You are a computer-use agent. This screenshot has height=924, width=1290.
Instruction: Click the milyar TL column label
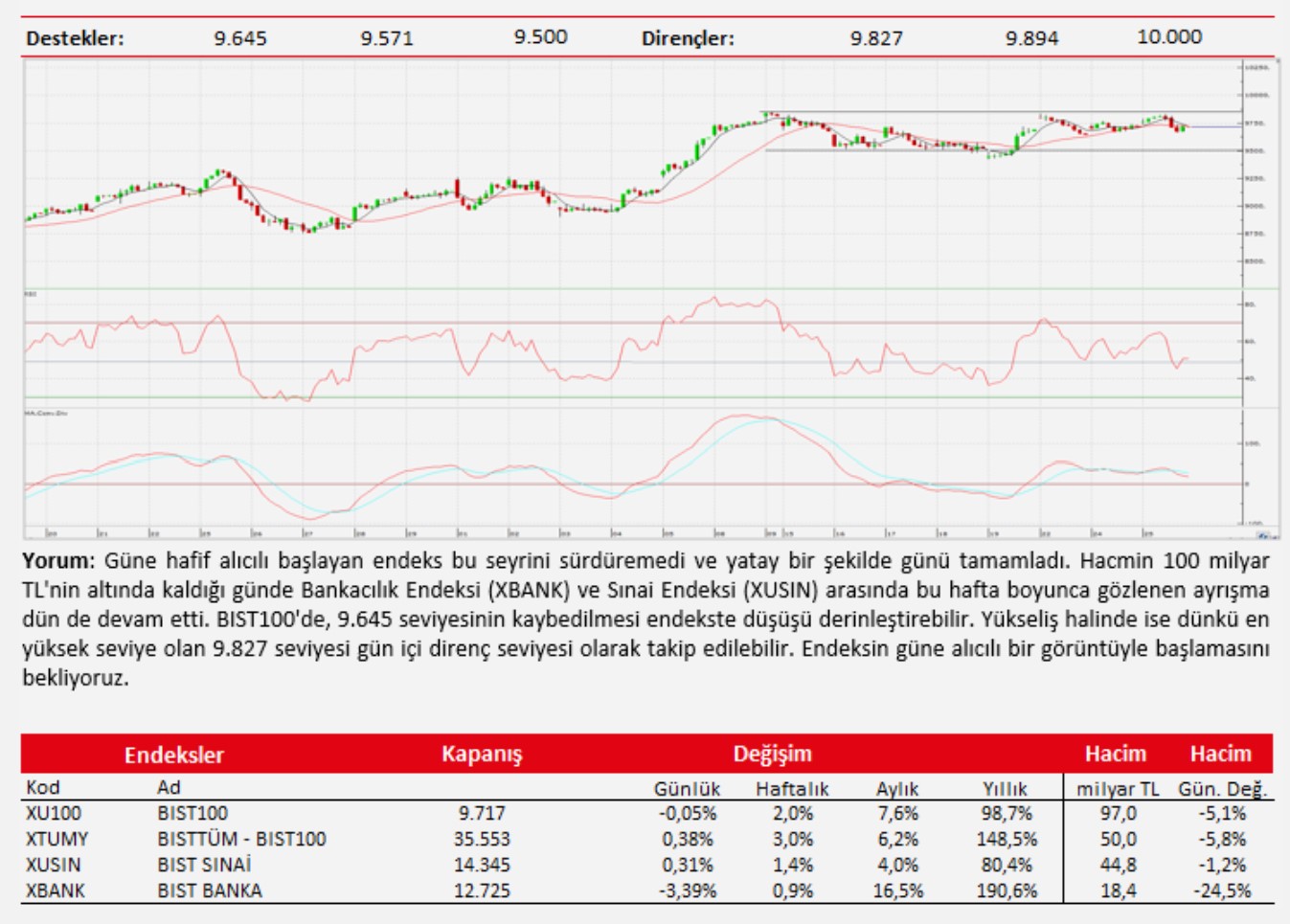1118,789
